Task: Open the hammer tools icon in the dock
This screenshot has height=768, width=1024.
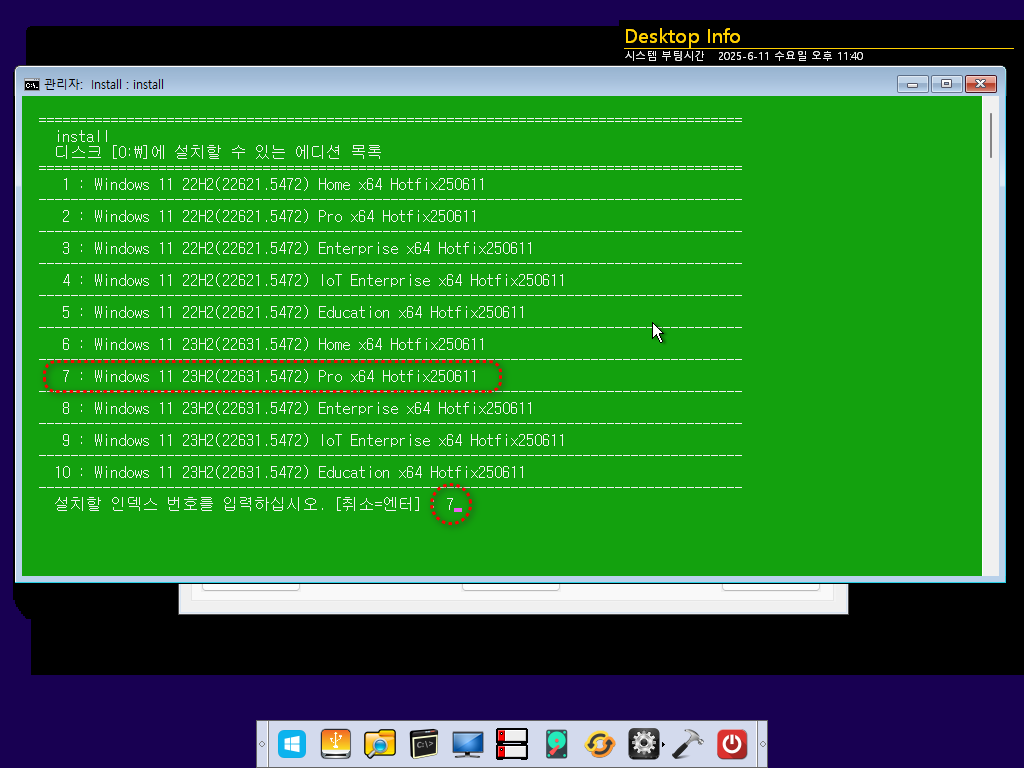Action: [687, 744]
